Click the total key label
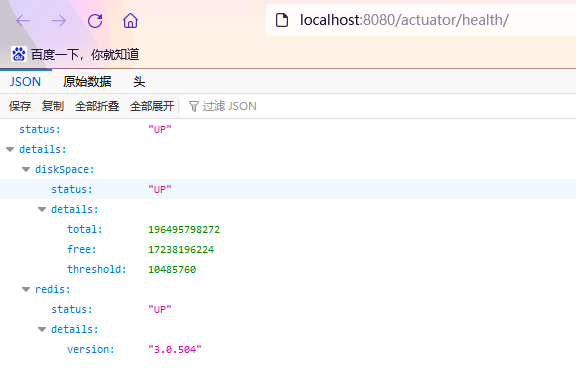This screenshot has height=369, width=576. point(84,229)
